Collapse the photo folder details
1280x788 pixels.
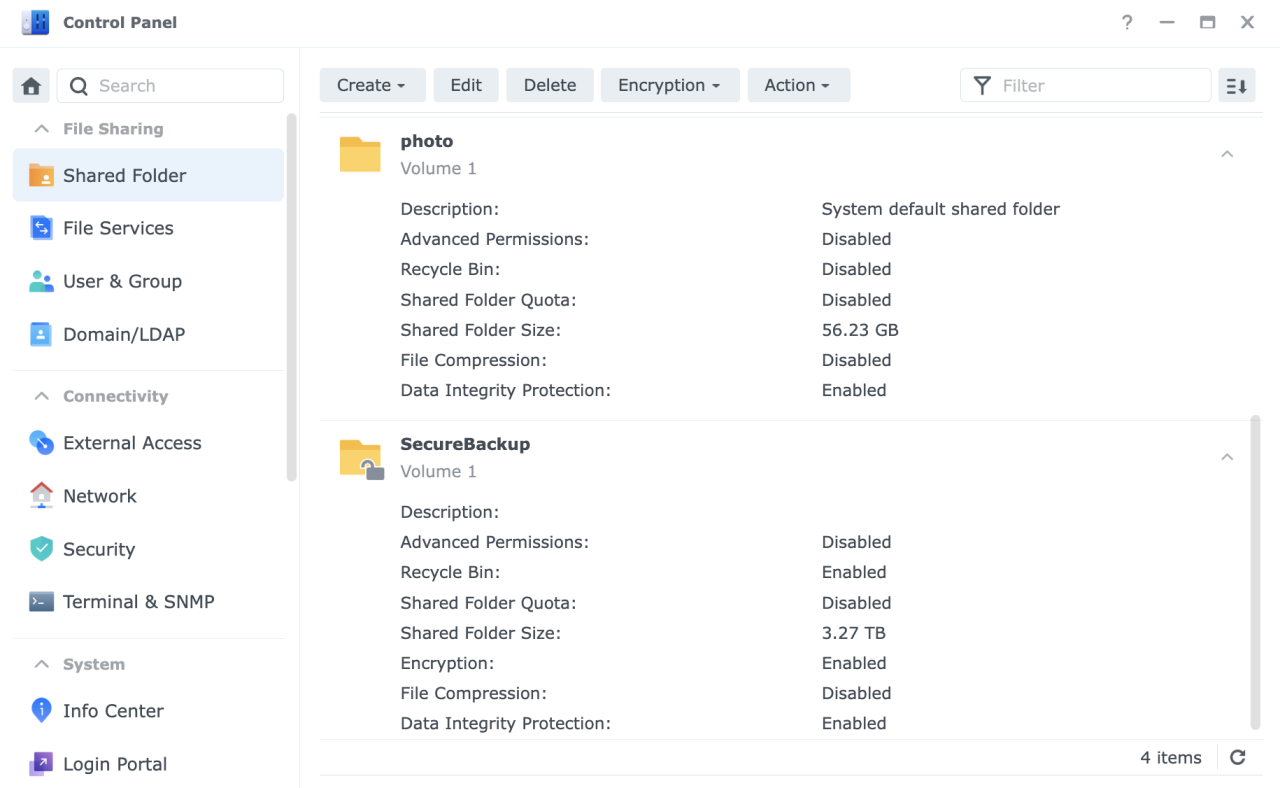[x=1227, y=153]
